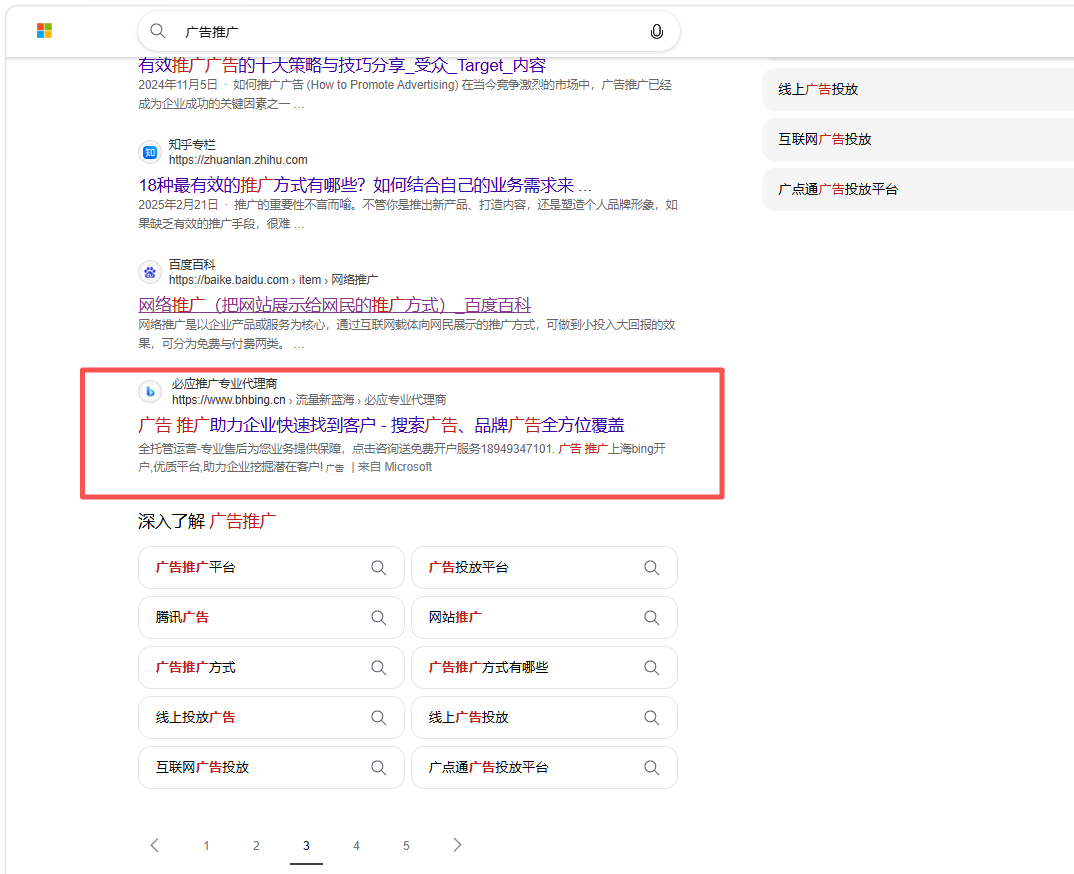The height and width of the screenshot is (874, 1074).
Task: Open the 百度百科 网络推广 result link
Action: coord(335,305)
